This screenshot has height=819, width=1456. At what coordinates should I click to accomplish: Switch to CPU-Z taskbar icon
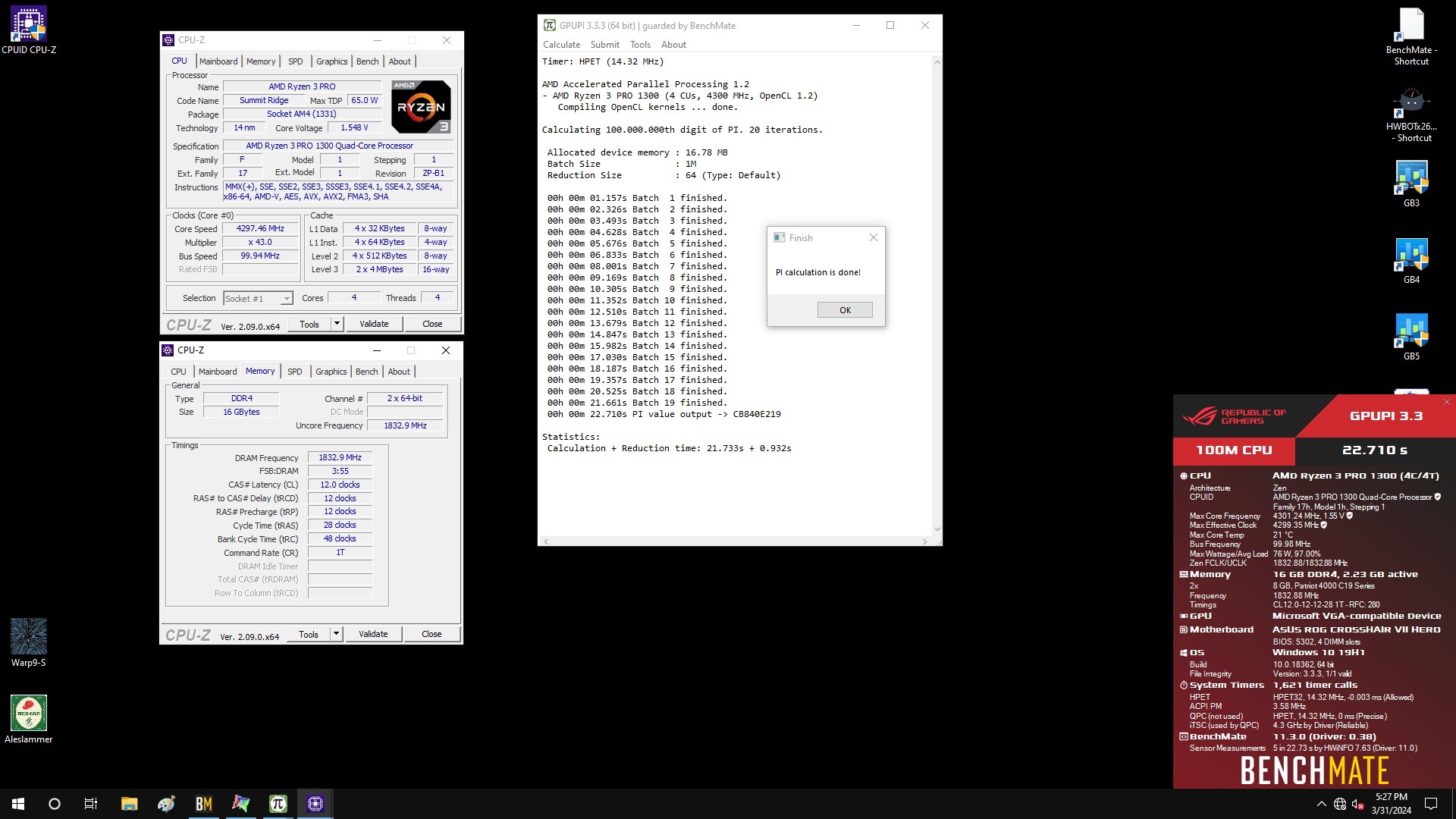(315, 804)
